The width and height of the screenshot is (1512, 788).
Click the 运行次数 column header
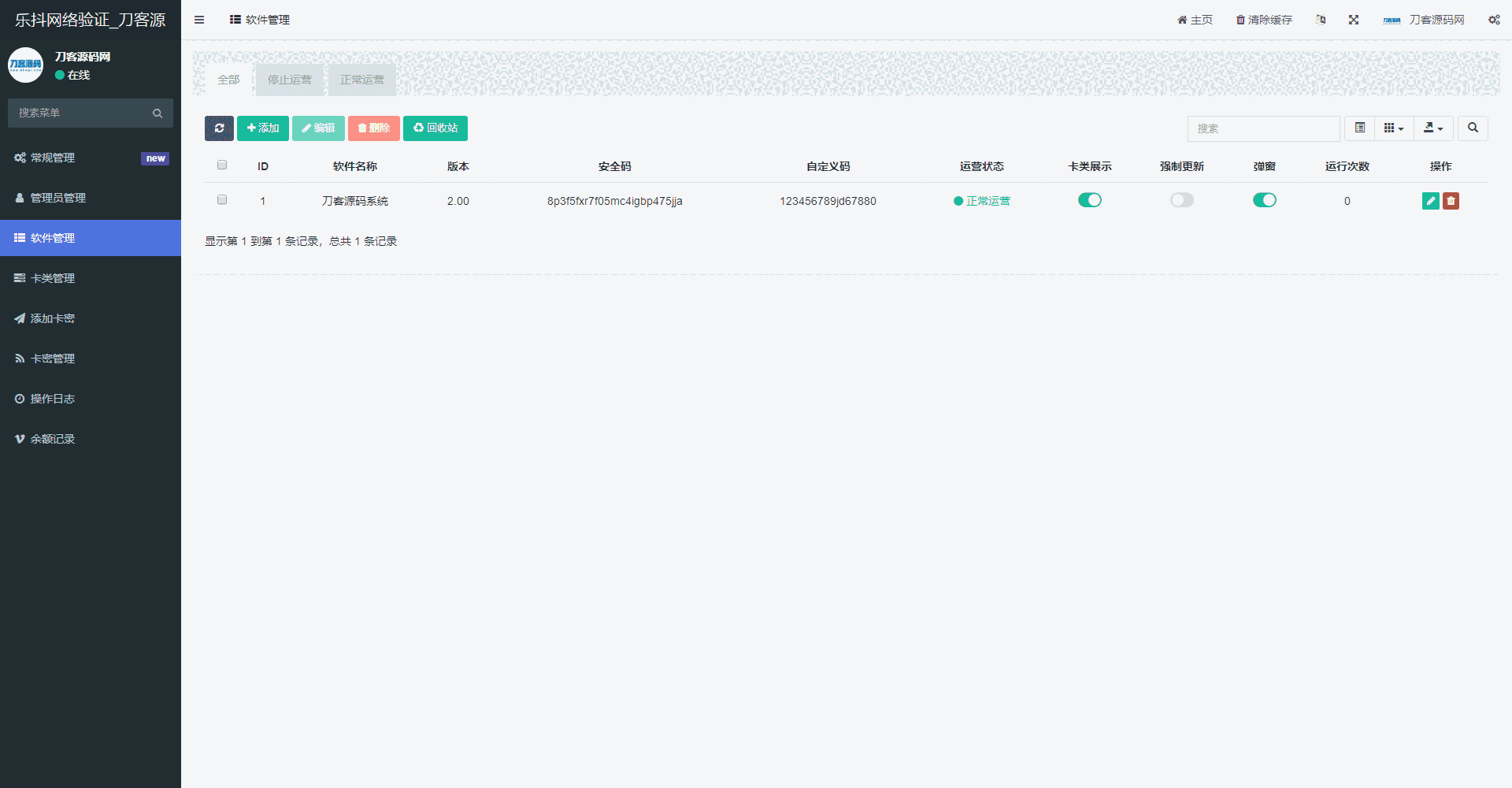pyautogui.click(x=1347, y=166)
